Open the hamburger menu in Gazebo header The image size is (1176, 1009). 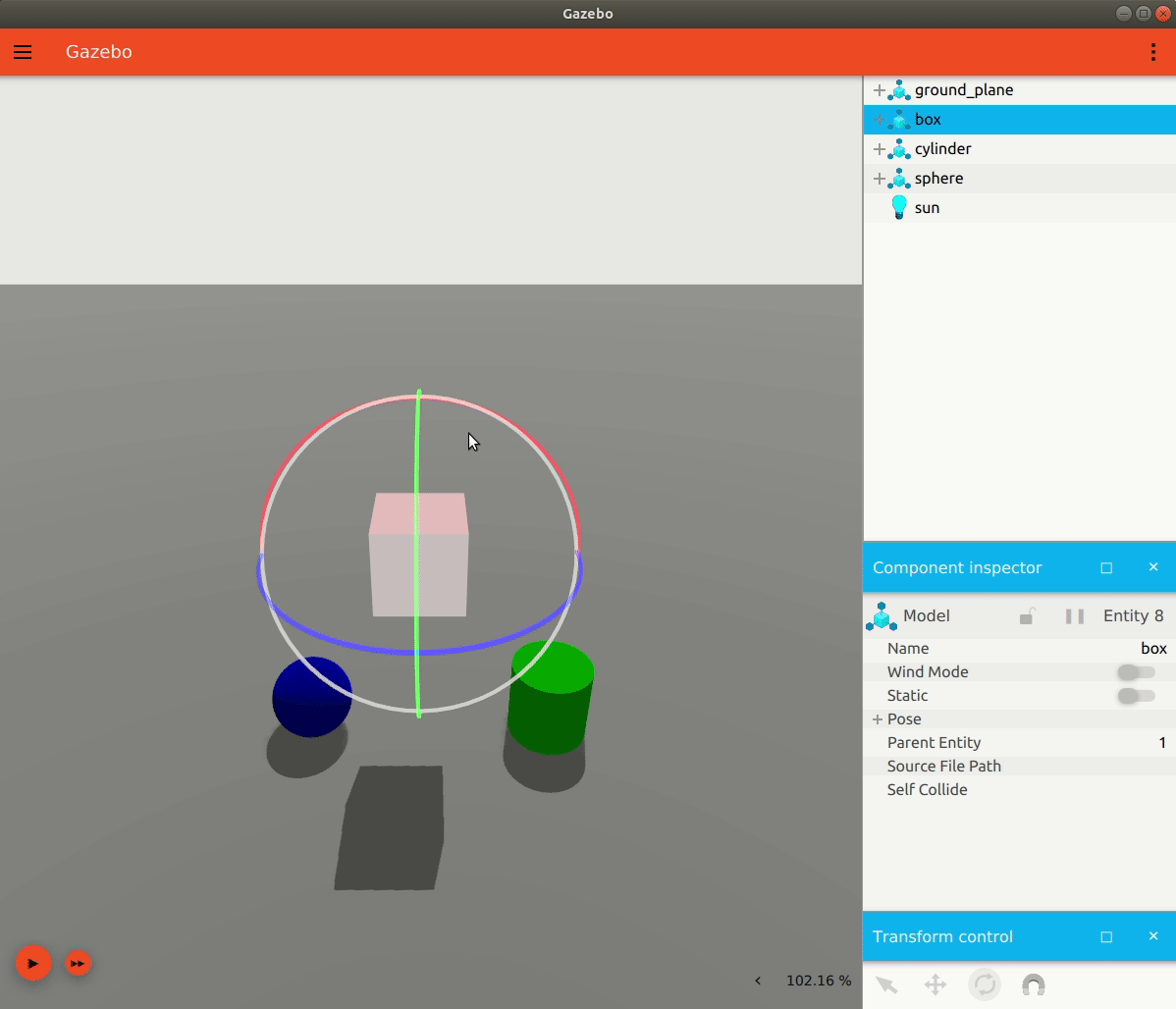(x=23, y=52)
